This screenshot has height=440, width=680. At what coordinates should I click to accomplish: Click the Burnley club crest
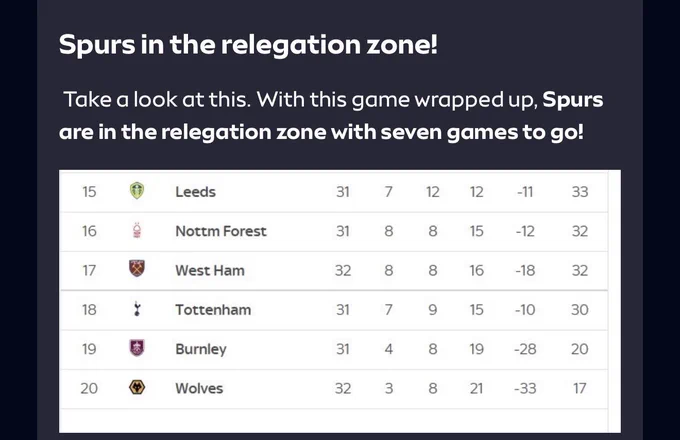point(137,348)
